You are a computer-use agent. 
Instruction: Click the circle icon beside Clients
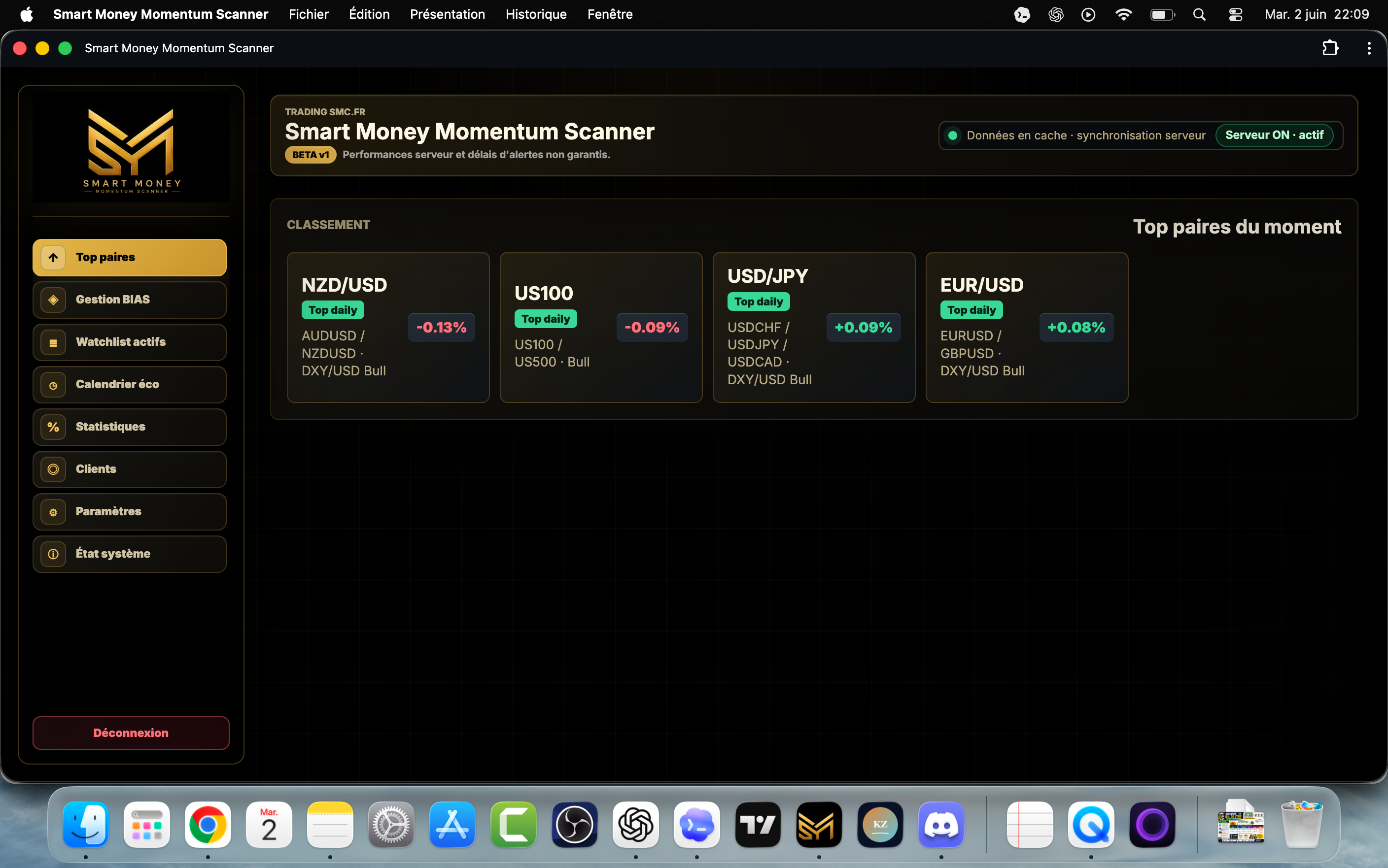coord(53,469)
